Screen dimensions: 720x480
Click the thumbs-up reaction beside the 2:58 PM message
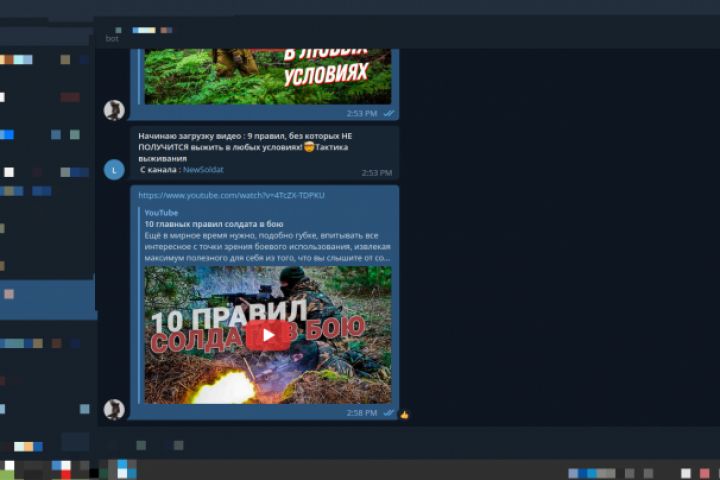(404, 415)
